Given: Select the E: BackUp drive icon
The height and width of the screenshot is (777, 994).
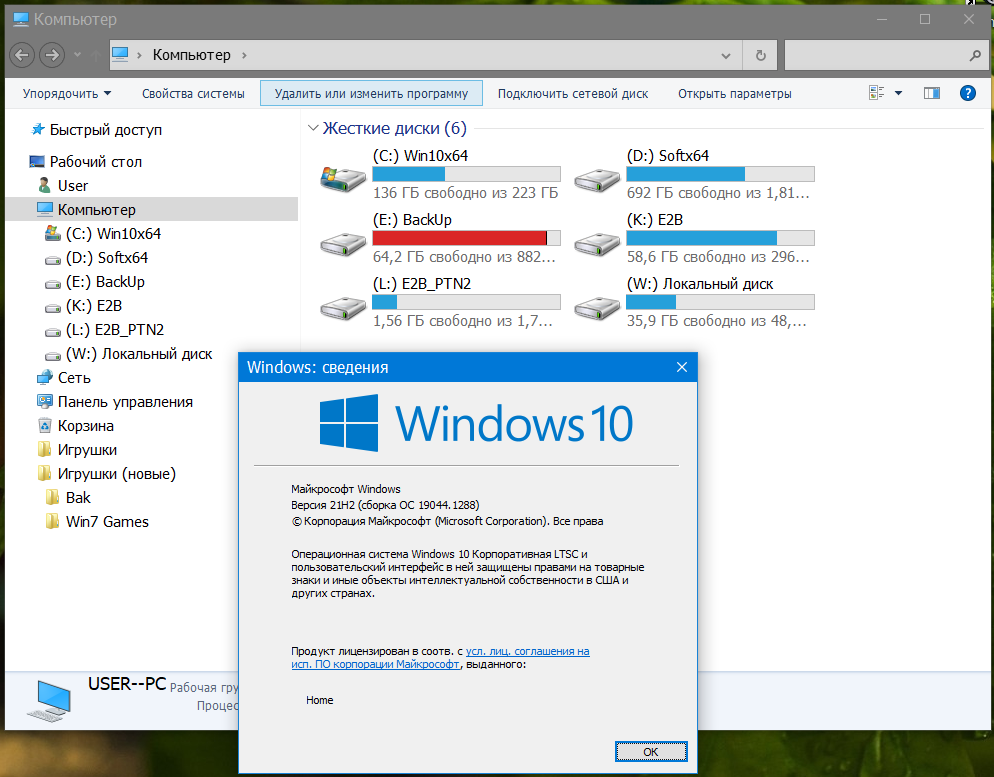Looking at the screenshot, I should click(342, 243).
